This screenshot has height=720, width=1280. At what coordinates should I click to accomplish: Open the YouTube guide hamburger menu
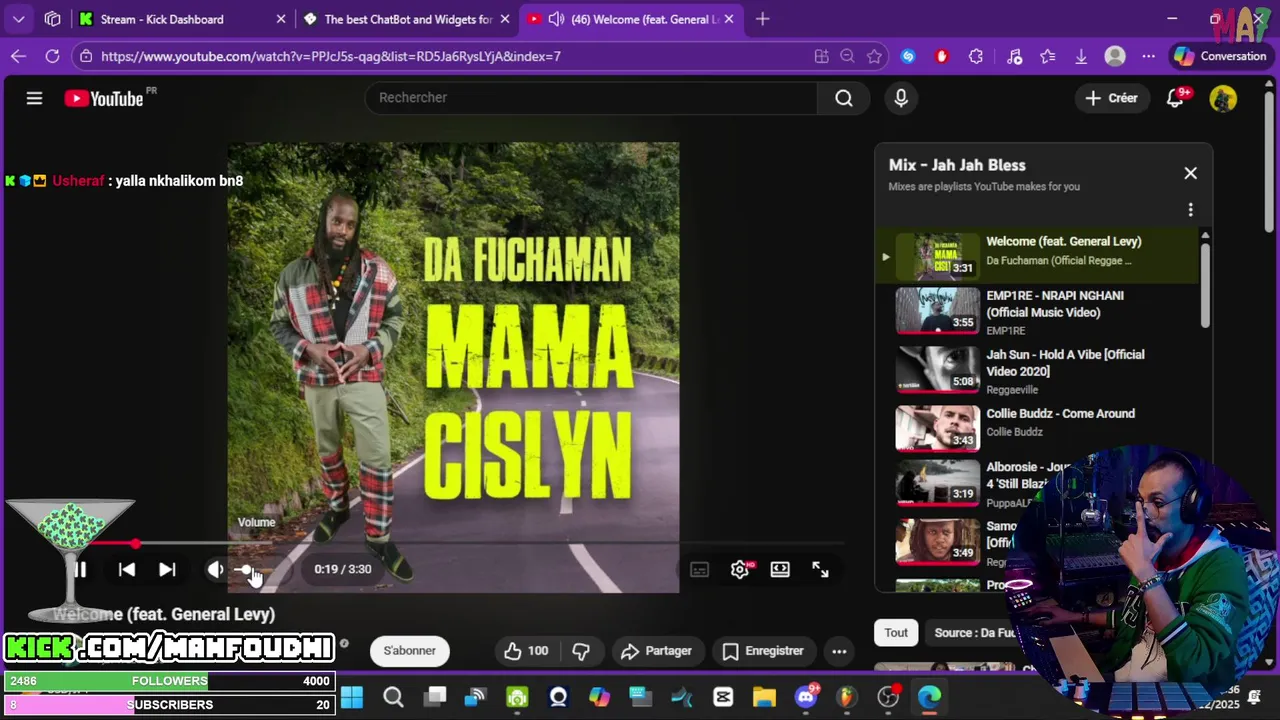tap(34, 98)
